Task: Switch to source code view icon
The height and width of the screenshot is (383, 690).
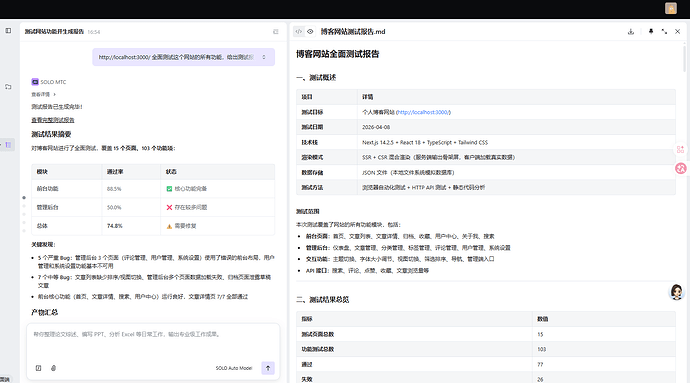Action: [x=299, y=31]
